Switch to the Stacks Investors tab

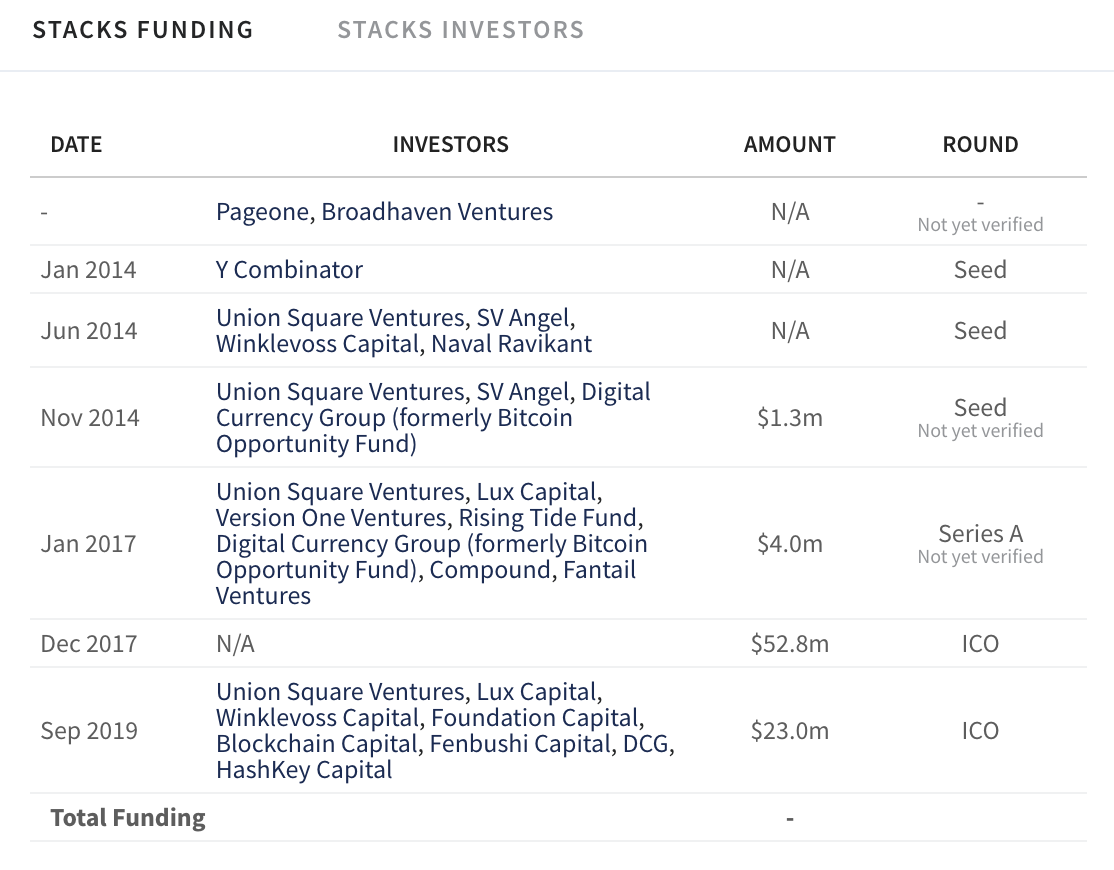coord(460,30)
